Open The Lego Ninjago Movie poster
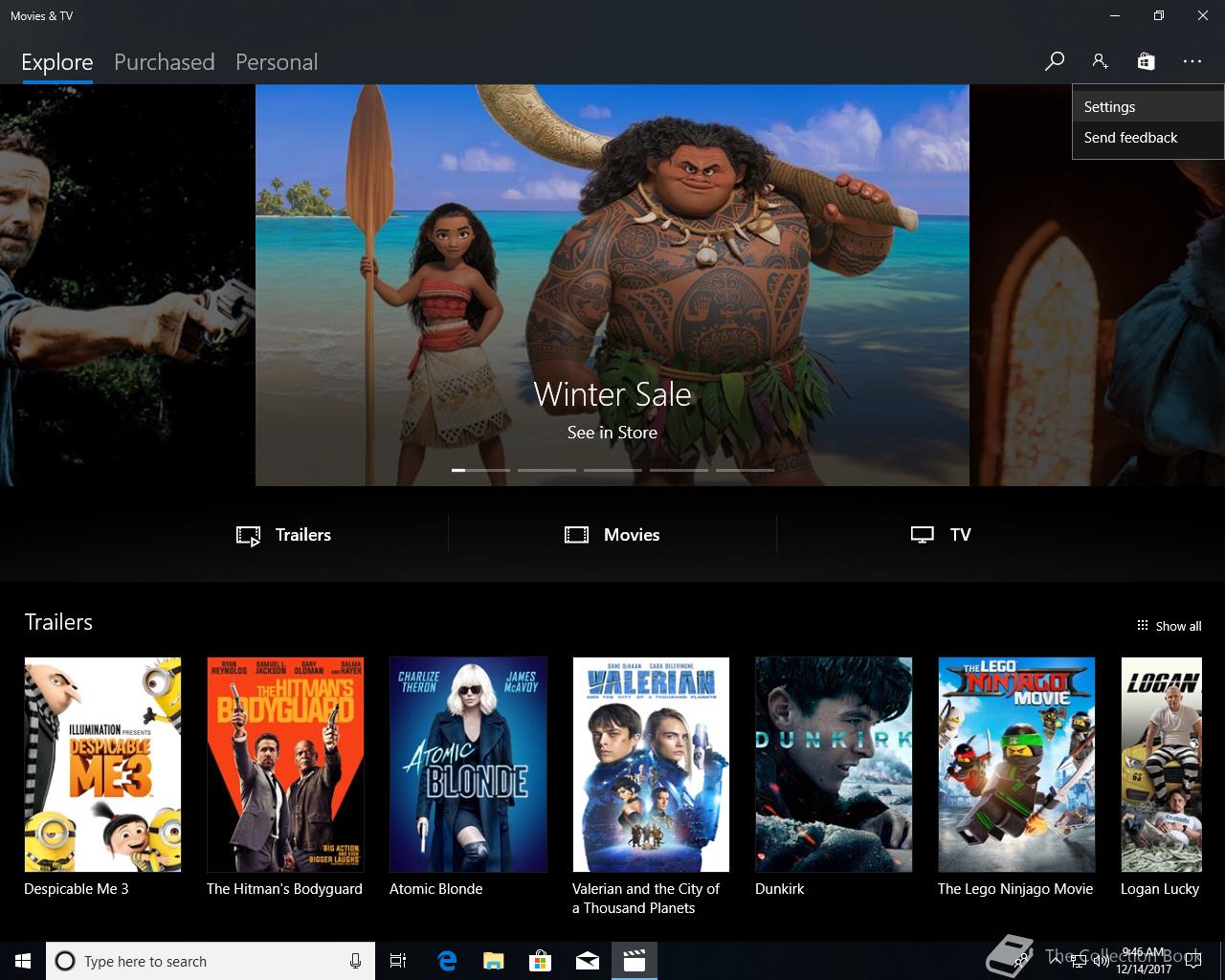1225x980 pixels. (x=1016, y=765)
